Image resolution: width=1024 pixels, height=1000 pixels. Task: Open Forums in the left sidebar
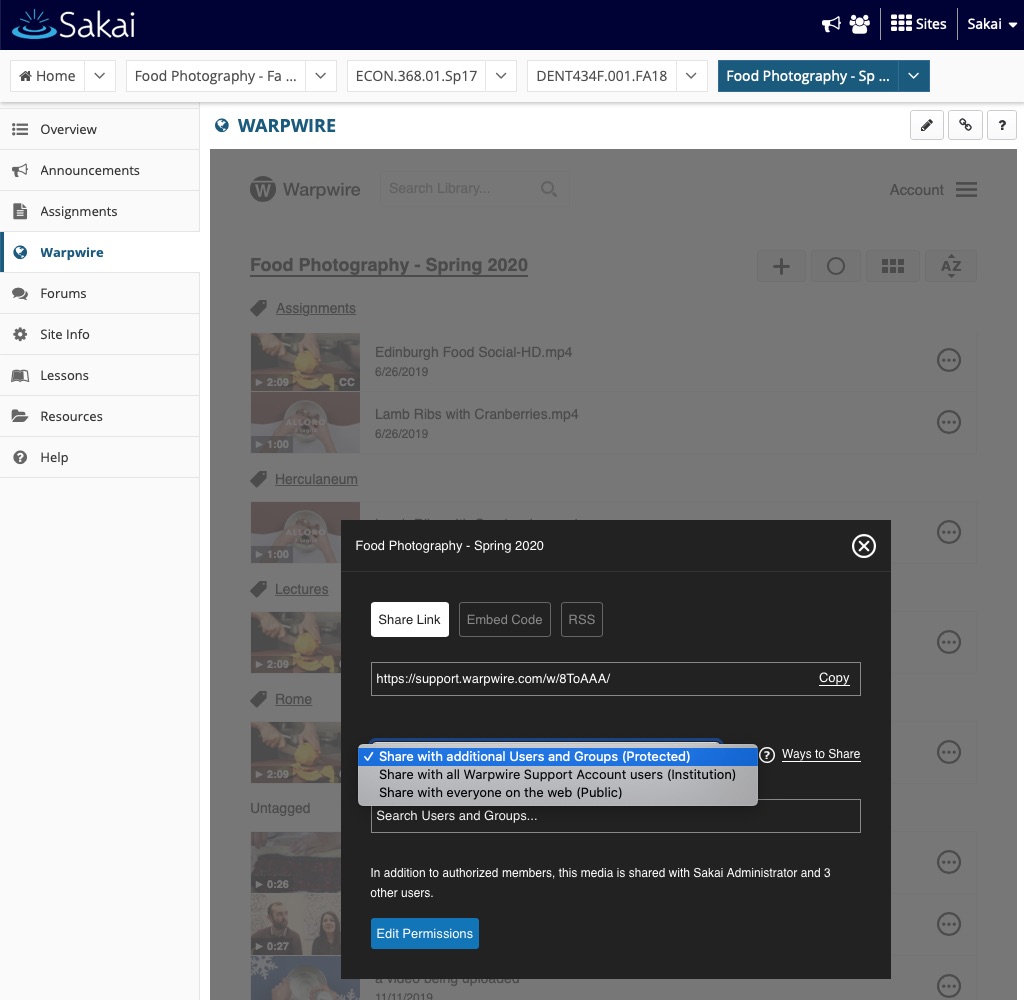(x=100, y=293)
